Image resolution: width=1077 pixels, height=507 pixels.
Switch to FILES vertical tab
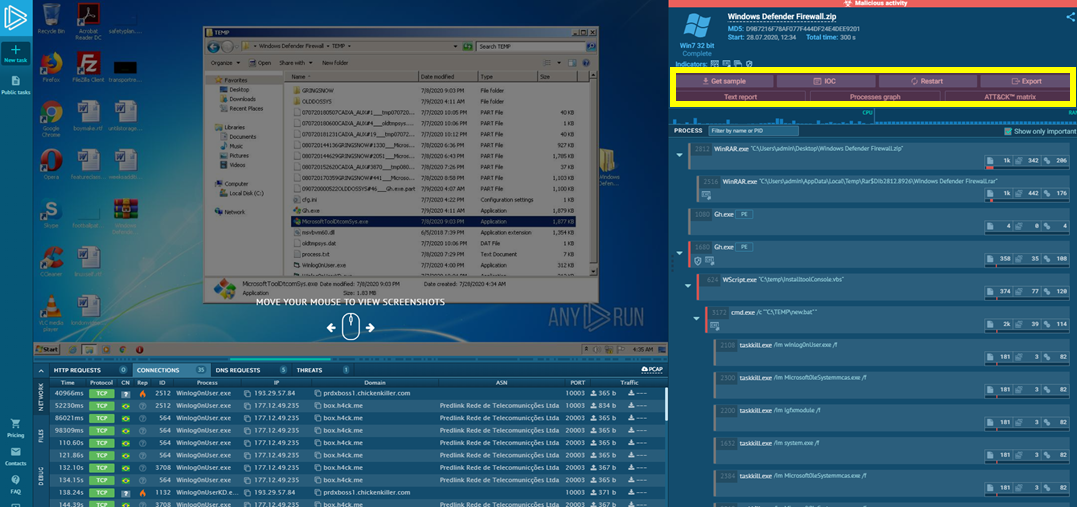click(39, 436)
